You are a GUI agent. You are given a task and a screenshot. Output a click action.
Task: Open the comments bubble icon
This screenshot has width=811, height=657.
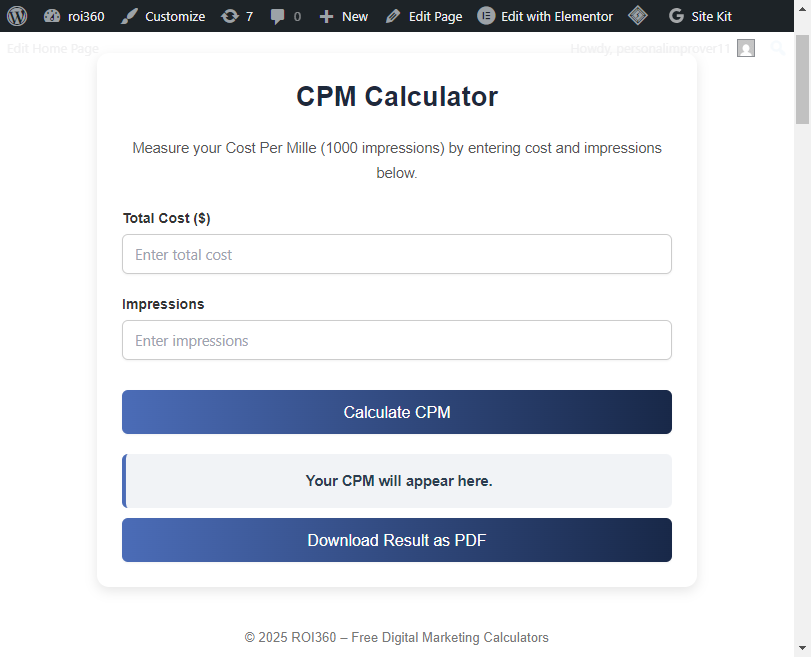click(278, 16)
